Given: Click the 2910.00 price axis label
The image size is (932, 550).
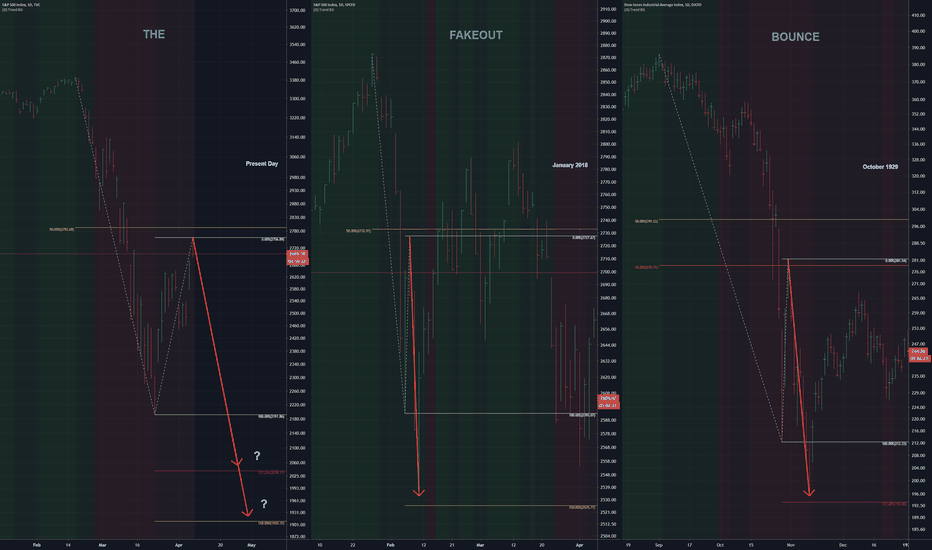Looking at the screenshot, I should (608, 10).
